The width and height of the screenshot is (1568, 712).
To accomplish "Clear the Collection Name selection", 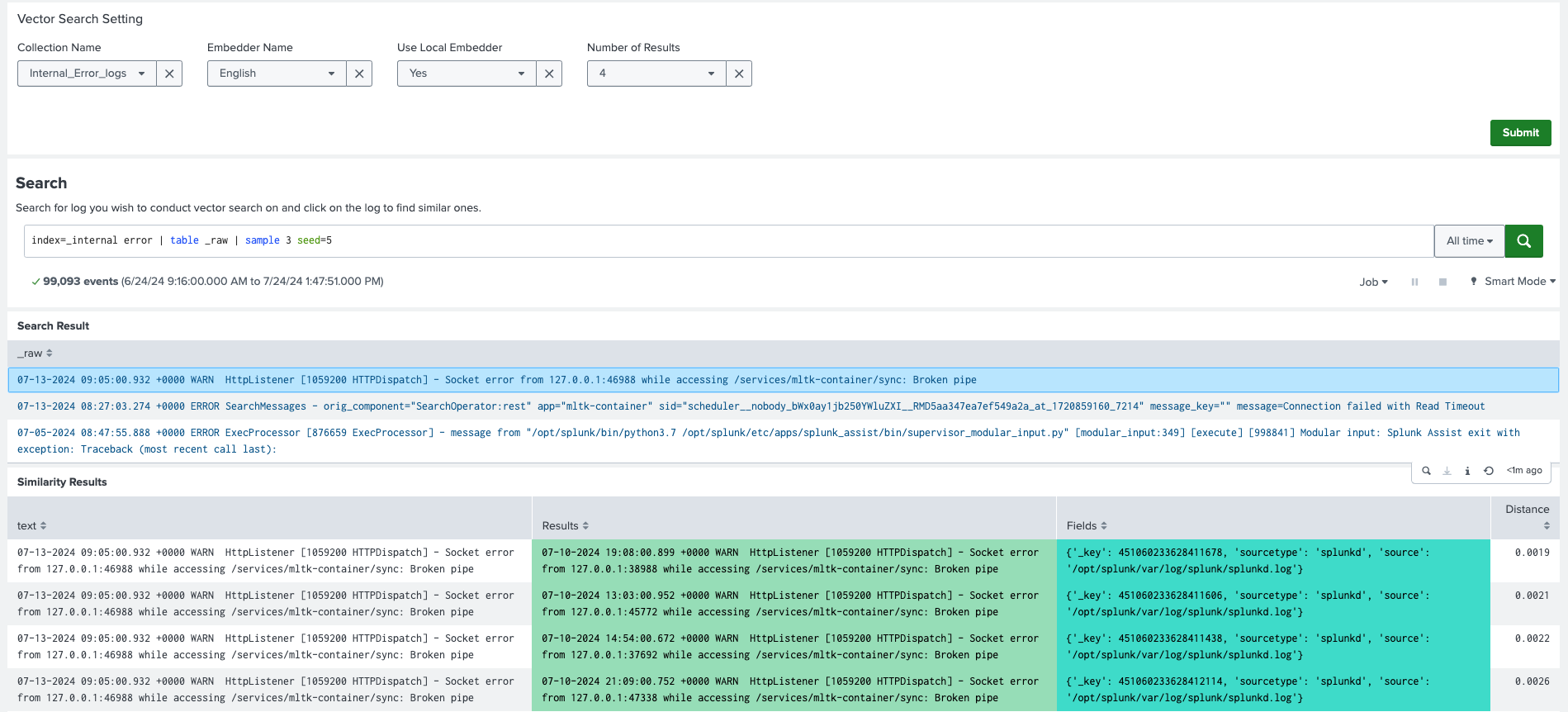I will (x=169, y=74).
